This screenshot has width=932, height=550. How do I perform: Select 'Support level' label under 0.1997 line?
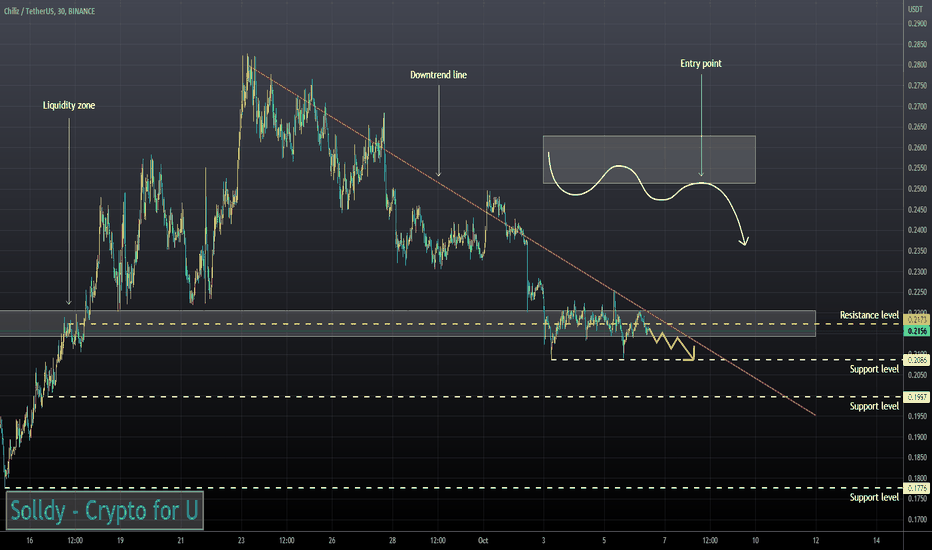click(x=874, y=406)
